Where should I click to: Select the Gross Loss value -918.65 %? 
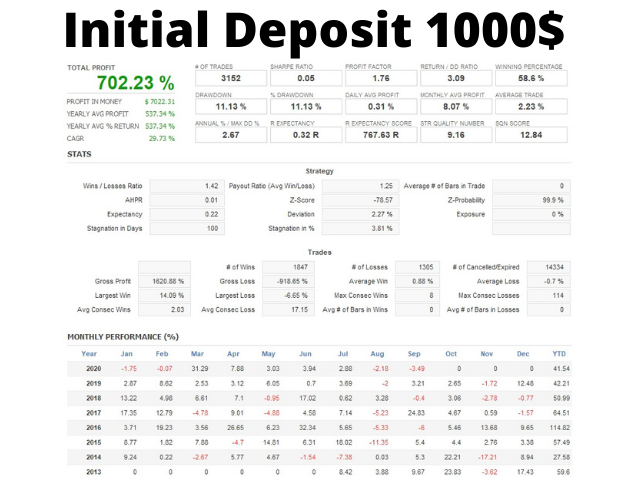(288, 282)
